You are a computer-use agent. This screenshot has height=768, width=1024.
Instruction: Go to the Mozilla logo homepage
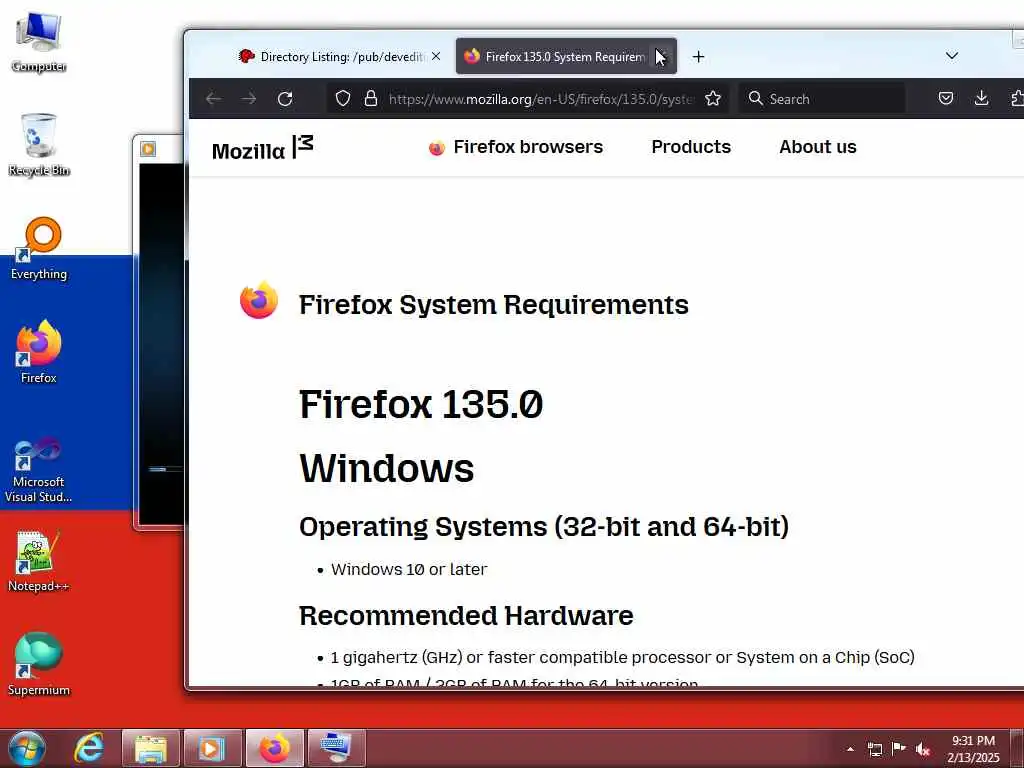coord(263,149)
